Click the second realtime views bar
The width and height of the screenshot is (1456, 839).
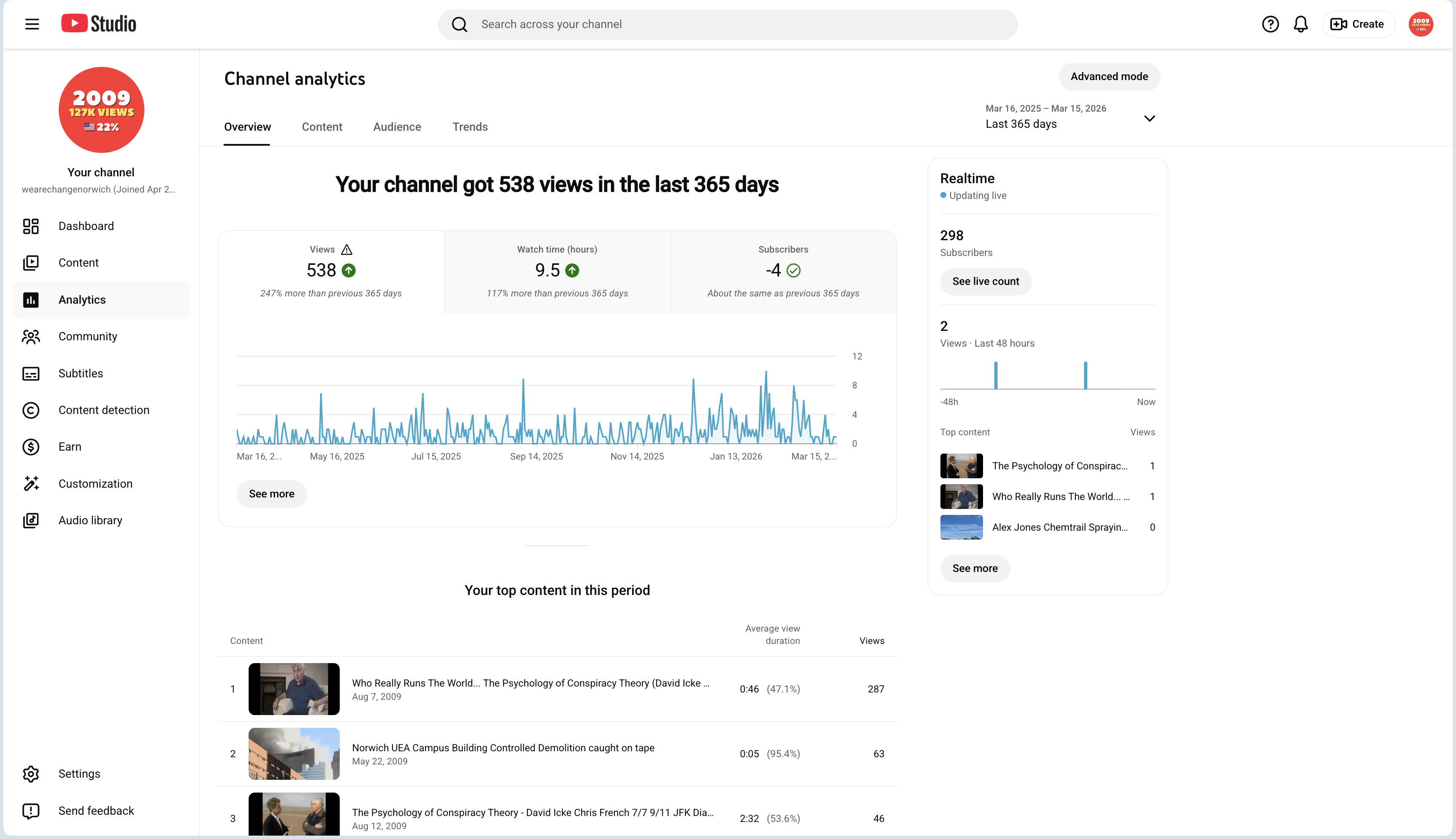pos(1085,375)
